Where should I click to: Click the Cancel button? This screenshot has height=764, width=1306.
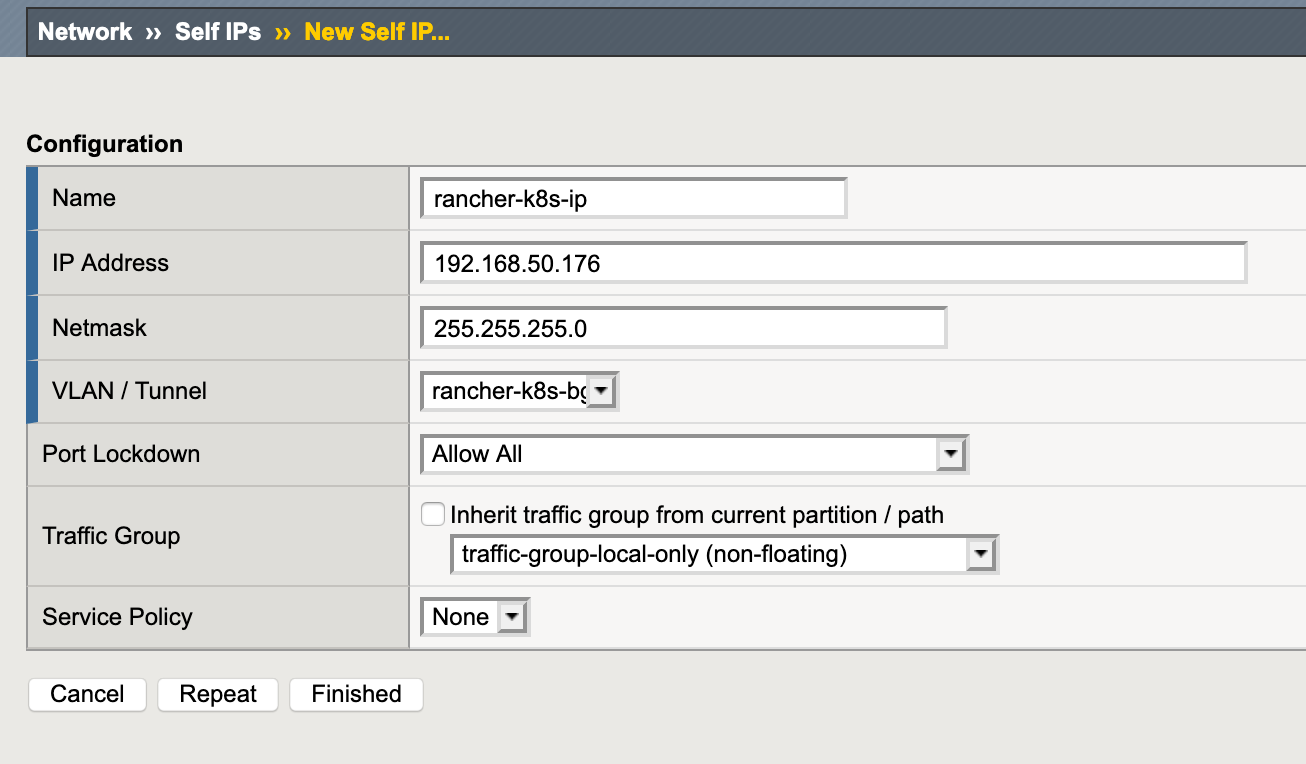coord(88,695)
